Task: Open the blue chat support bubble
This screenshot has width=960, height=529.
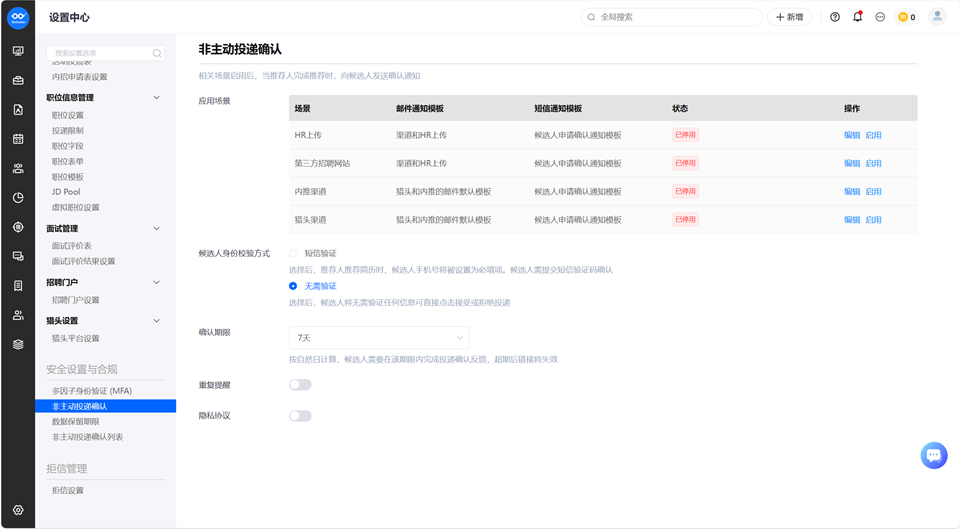Action: 934,455
